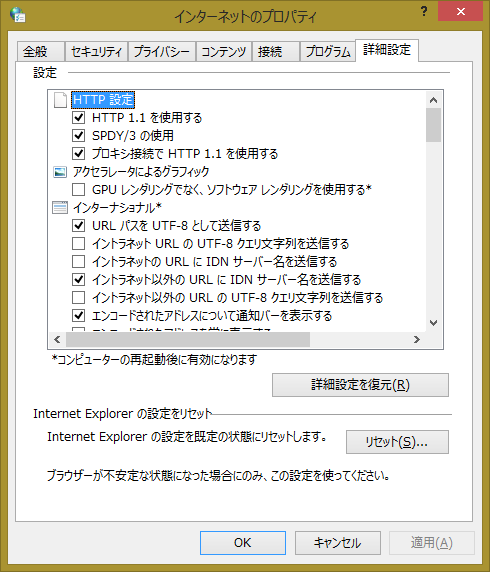Click the アクセラレータによるグラフィック picture icon
The height and width of the screenshot is (572, 490).
coord(60,172)
